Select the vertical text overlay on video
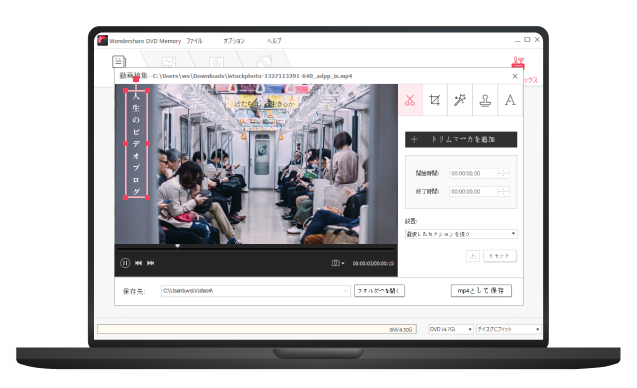 pyautogui.click(x=136, y=144)
